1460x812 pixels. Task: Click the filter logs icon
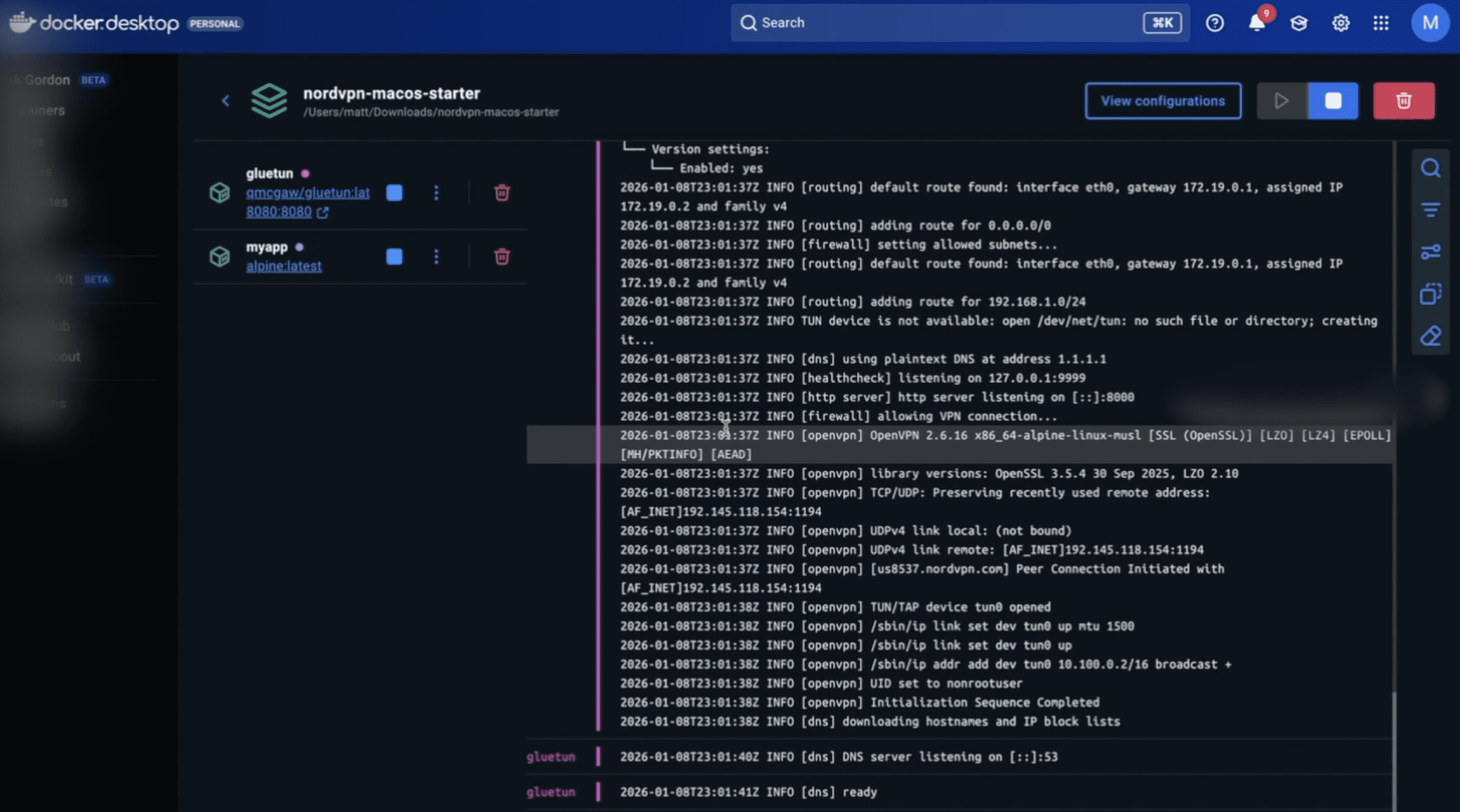pyautogui.click(x=1430, y=210)
